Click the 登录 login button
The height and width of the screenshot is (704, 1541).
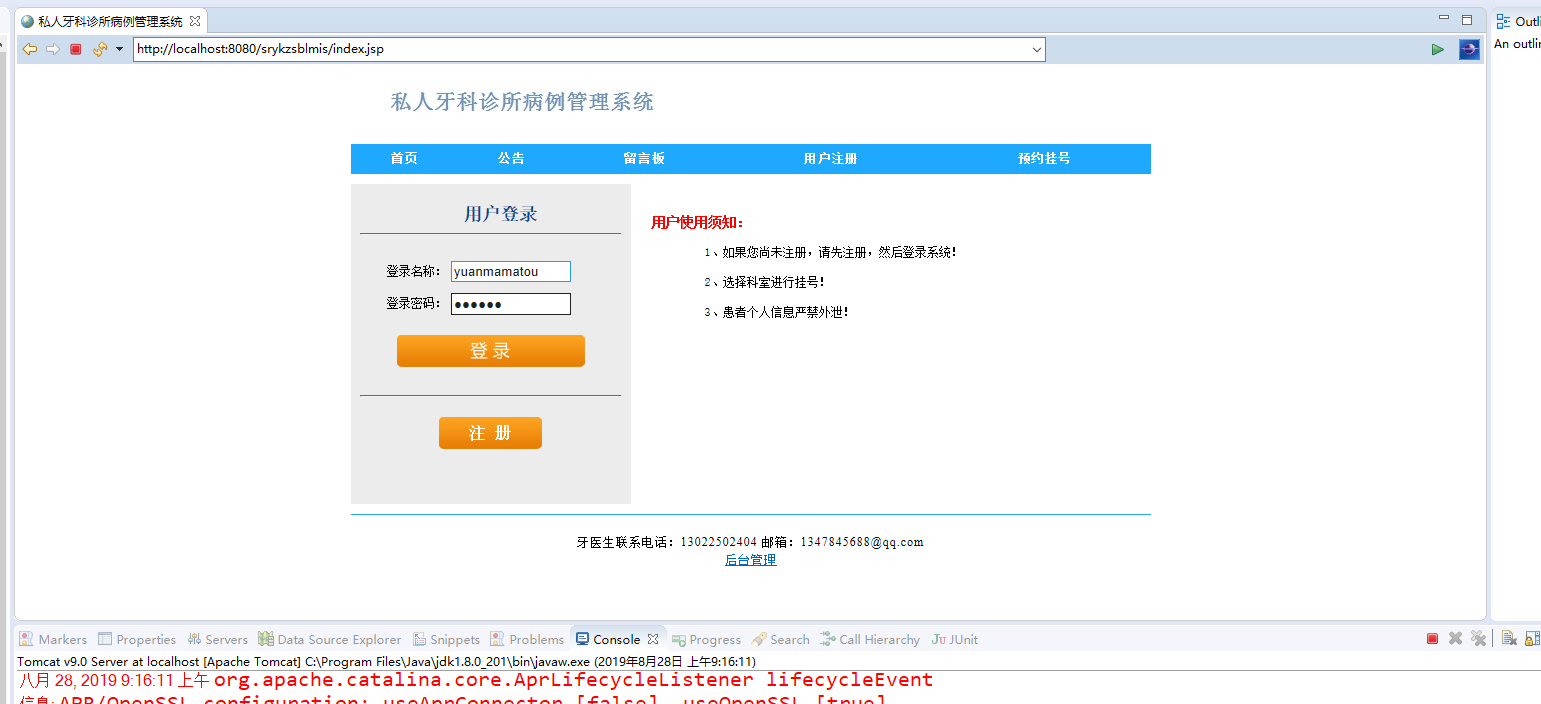pyautogui.click(x=490, y=351)
